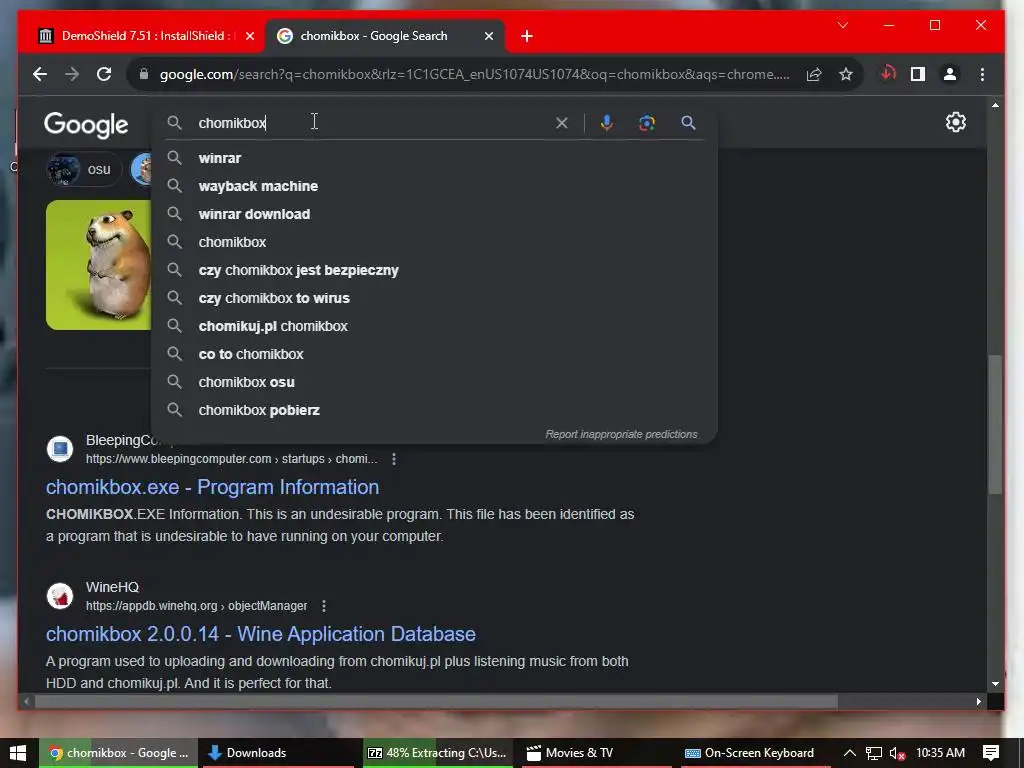Open On-Screen Keyboard from the taskbar
This screenshot has width=1024, height=768.
coord(755,753)
